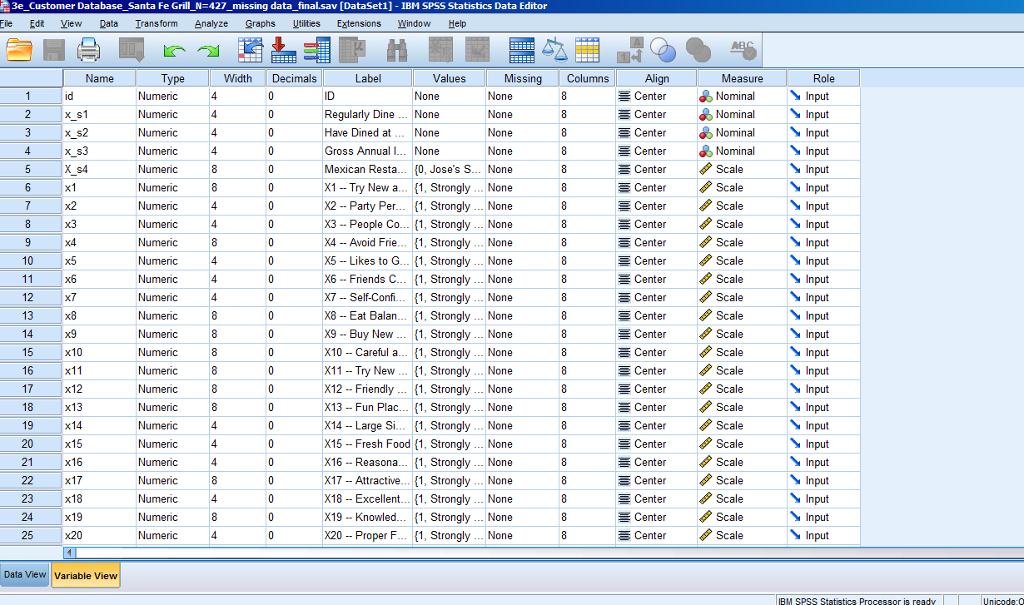
Task: Click the Save floppy disk icon
Action: point(54,50)
